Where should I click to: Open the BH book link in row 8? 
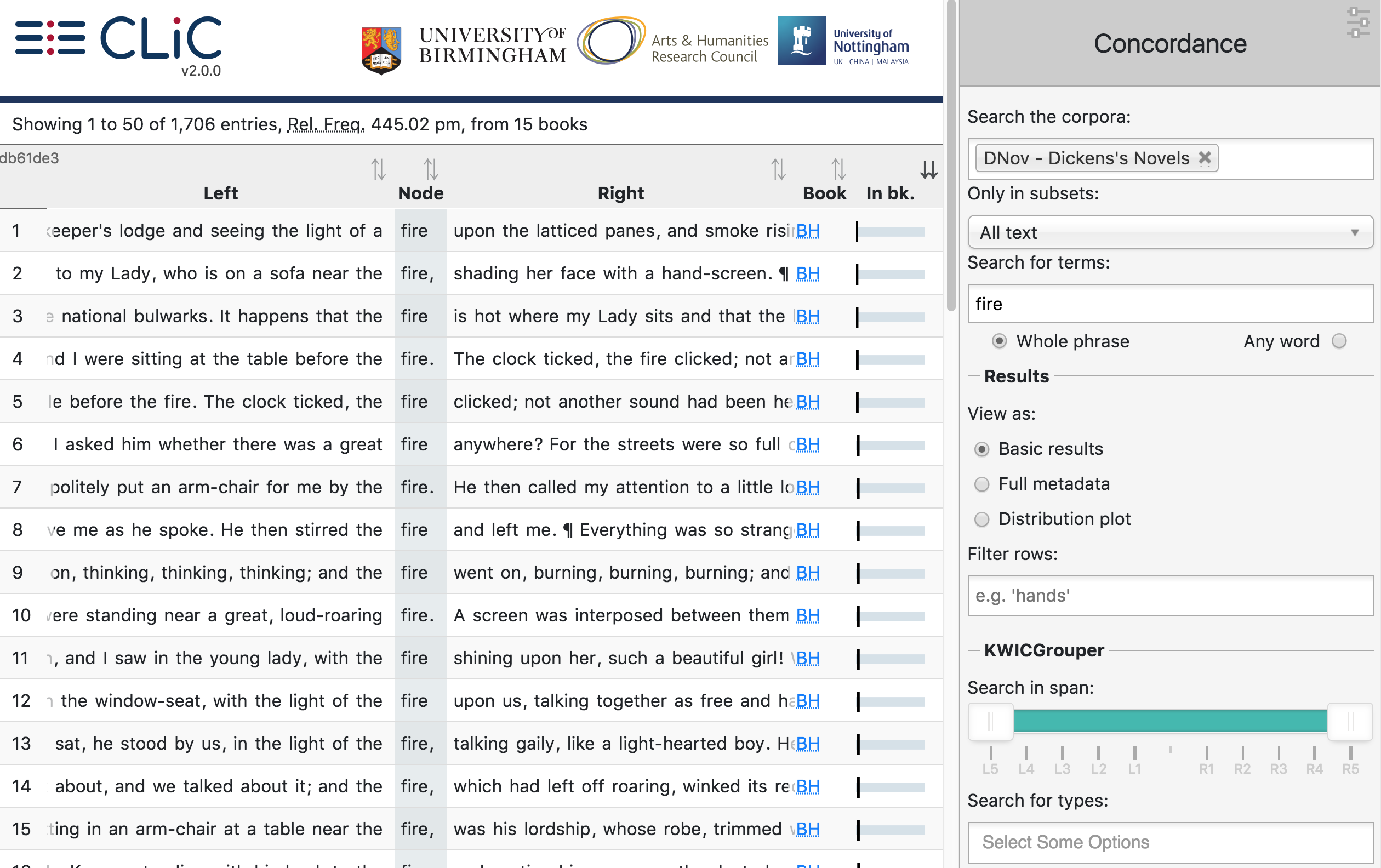[x=807, y=530]
